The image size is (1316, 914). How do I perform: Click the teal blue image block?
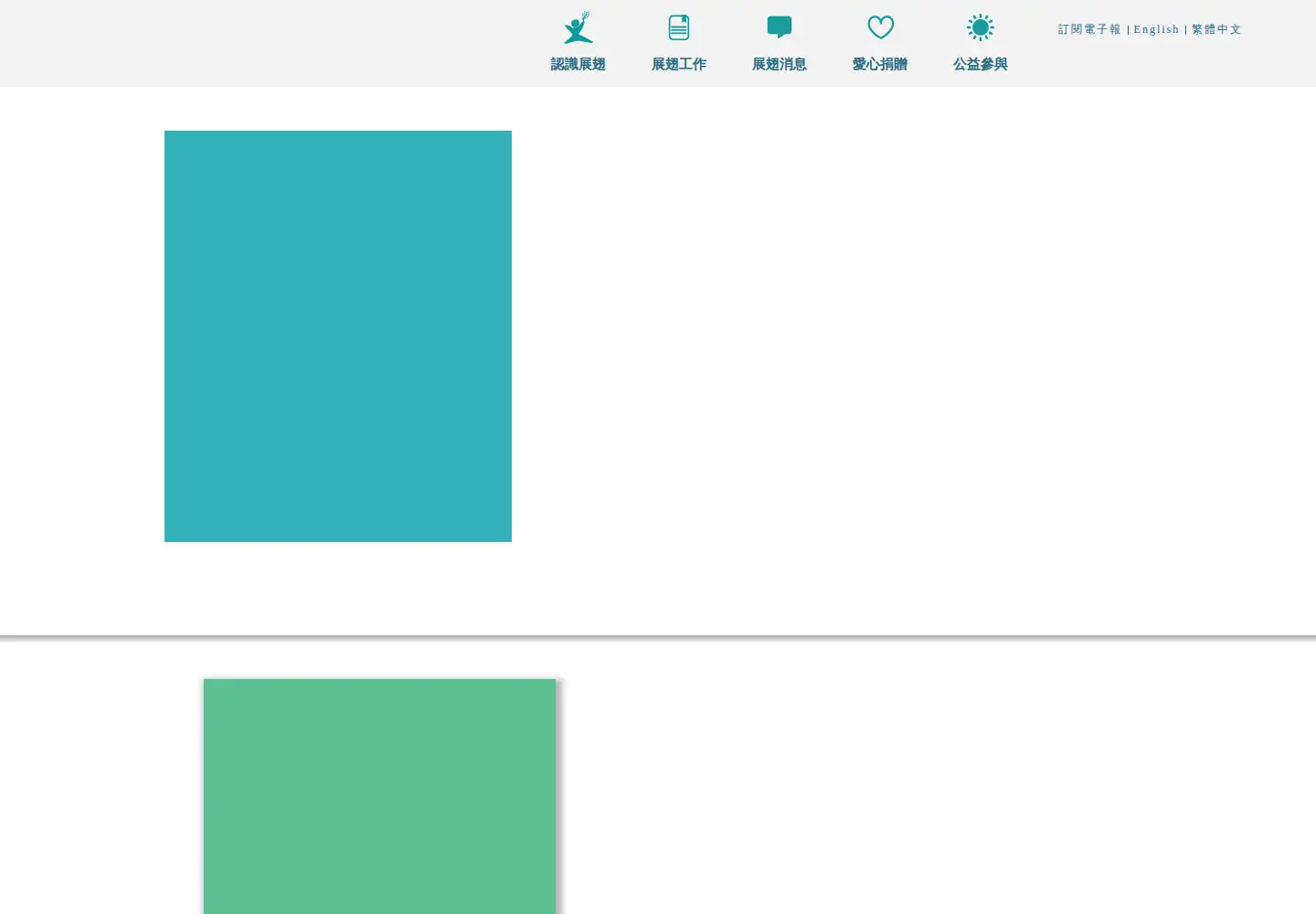coord(338,336)
